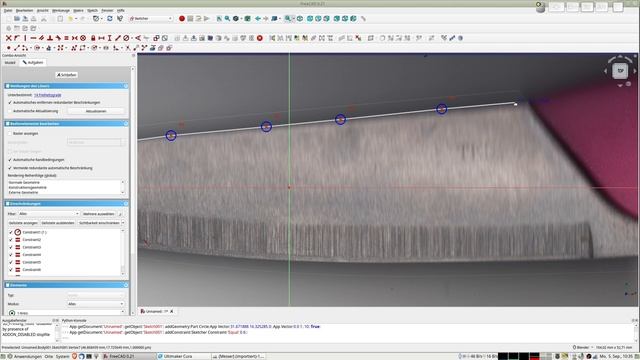Viewport: 640px width, 360px height.
Task: Click the fit all view icon
Action: (x=219, y=18)
